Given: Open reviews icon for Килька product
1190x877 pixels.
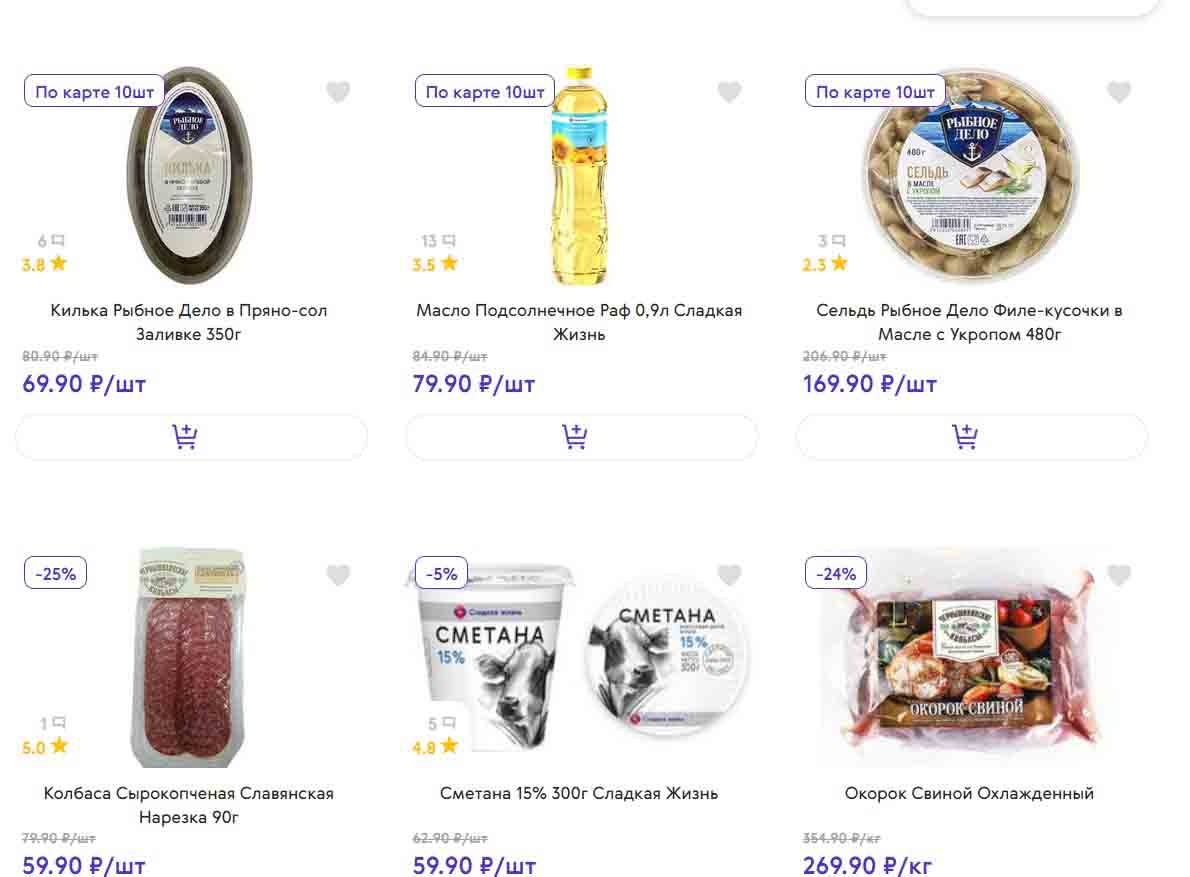Looking at the screenshot, I should [x=58, y=241].
